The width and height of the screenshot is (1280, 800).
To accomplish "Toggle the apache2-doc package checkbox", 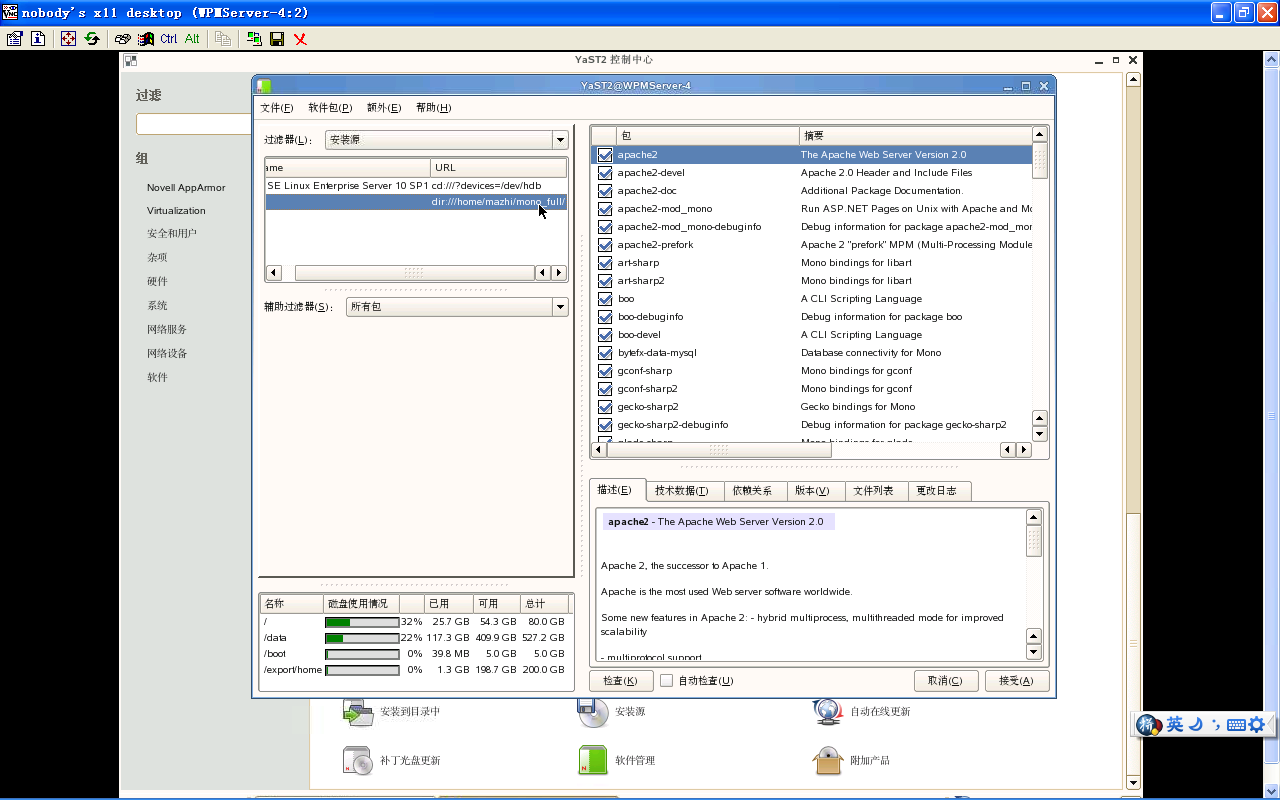I will click(x=605, y=191).
